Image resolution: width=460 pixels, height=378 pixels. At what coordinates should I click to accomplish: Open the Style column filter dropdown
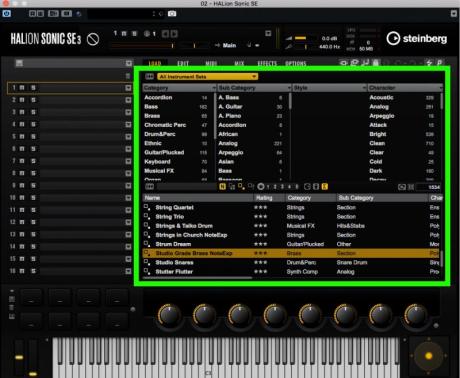pyautogui.click(x=364, y=88)
